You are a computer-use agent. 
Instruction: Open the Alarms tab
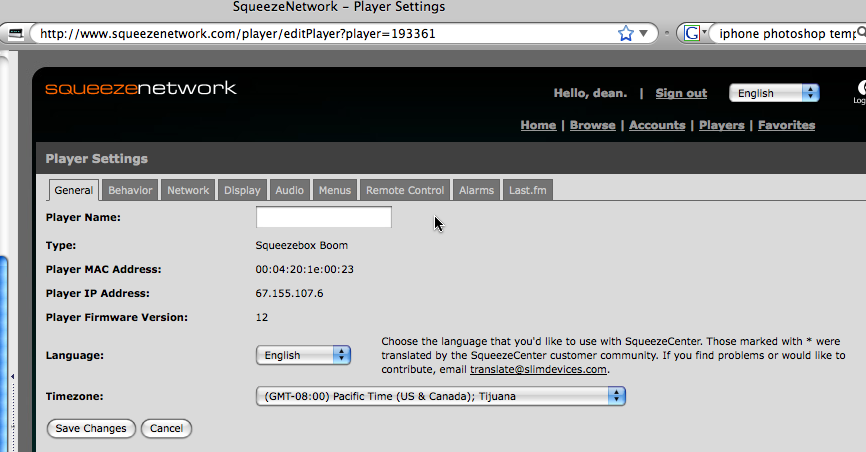[476, 190]
